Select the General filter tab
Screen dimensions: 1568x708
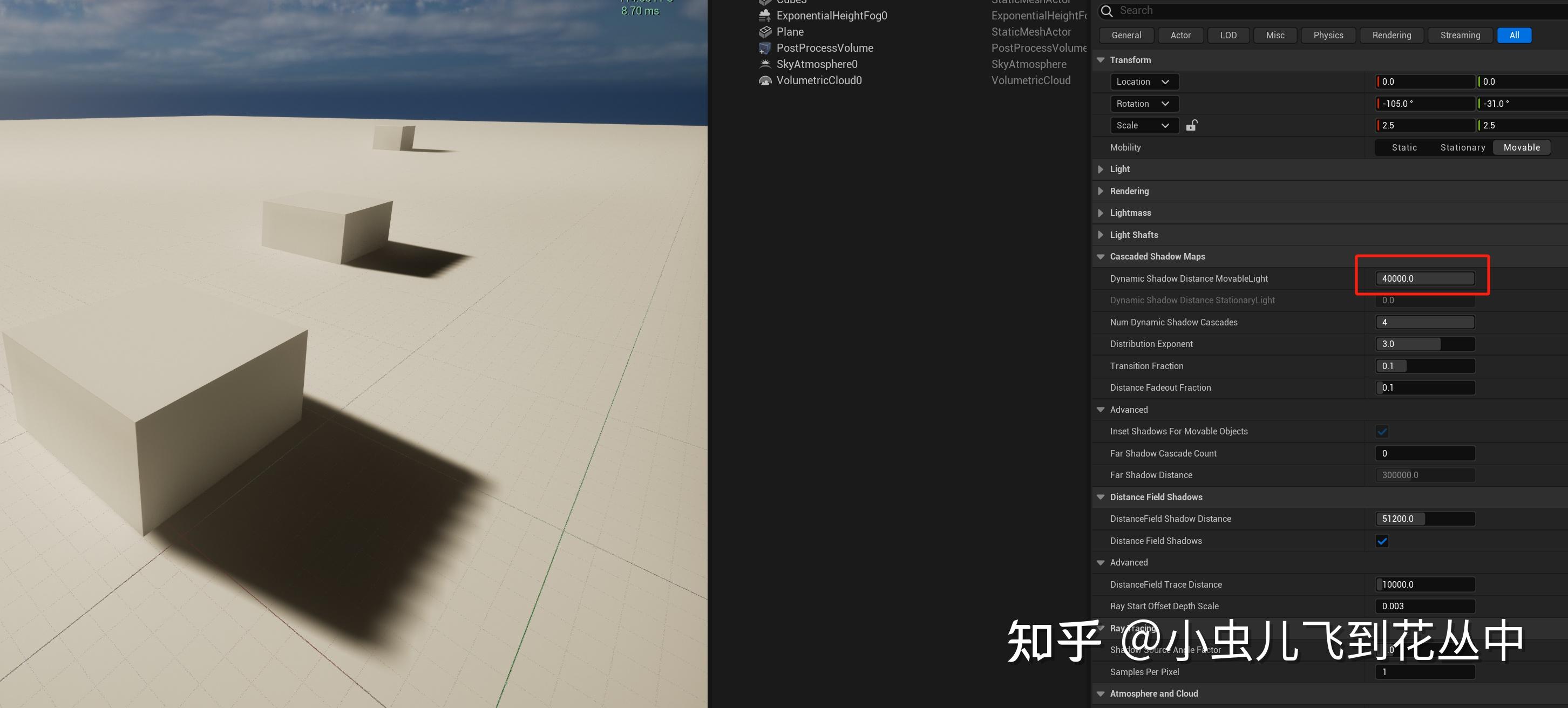(x=1126, y=35)
